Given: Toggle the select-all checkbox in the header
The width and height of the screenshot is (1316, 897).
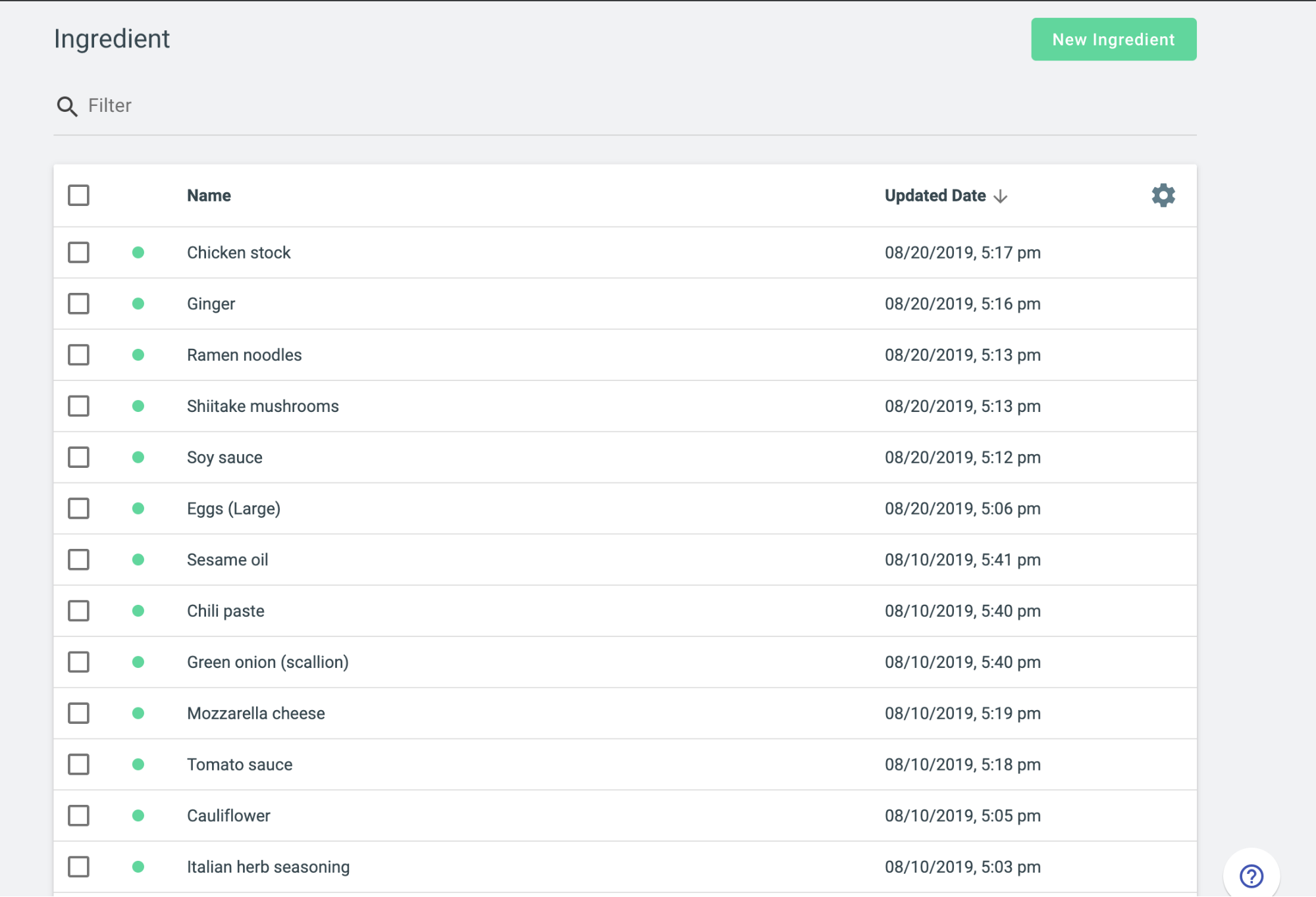Looking at the screenshot, I should pos(79,195).
